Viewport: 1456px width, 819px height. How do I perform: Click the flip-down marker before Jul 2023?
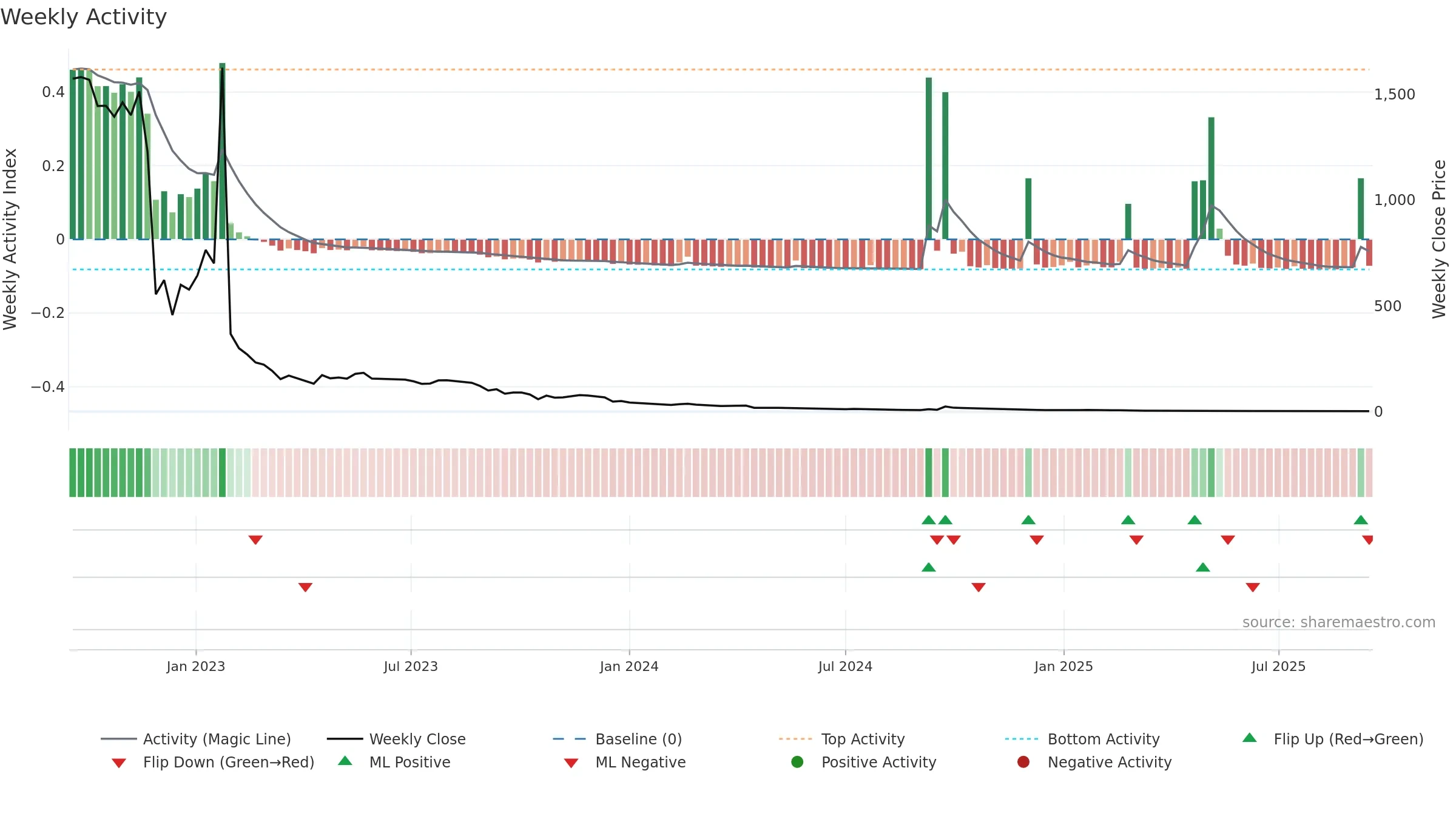click(255, 540)
